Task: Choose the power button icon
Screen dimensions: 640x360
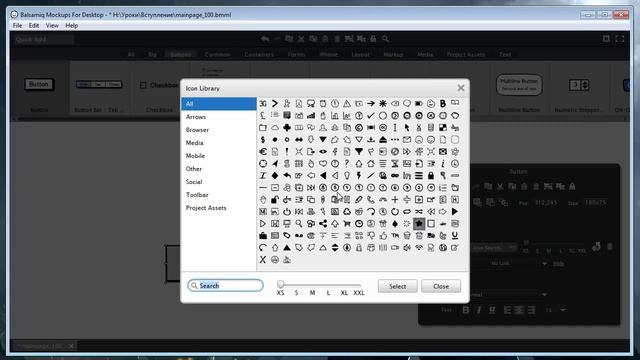Action: tap(287, 212)
